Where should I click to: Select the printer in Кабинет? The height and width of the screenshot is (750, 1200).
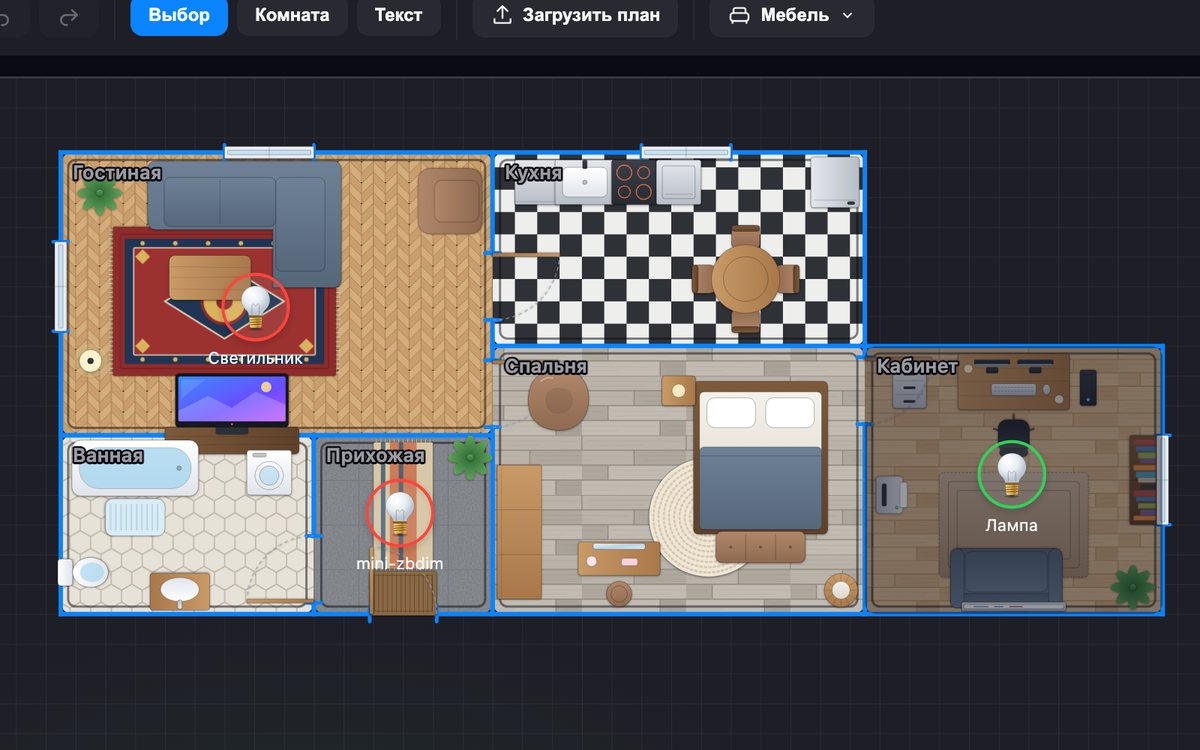pos(891,494)
